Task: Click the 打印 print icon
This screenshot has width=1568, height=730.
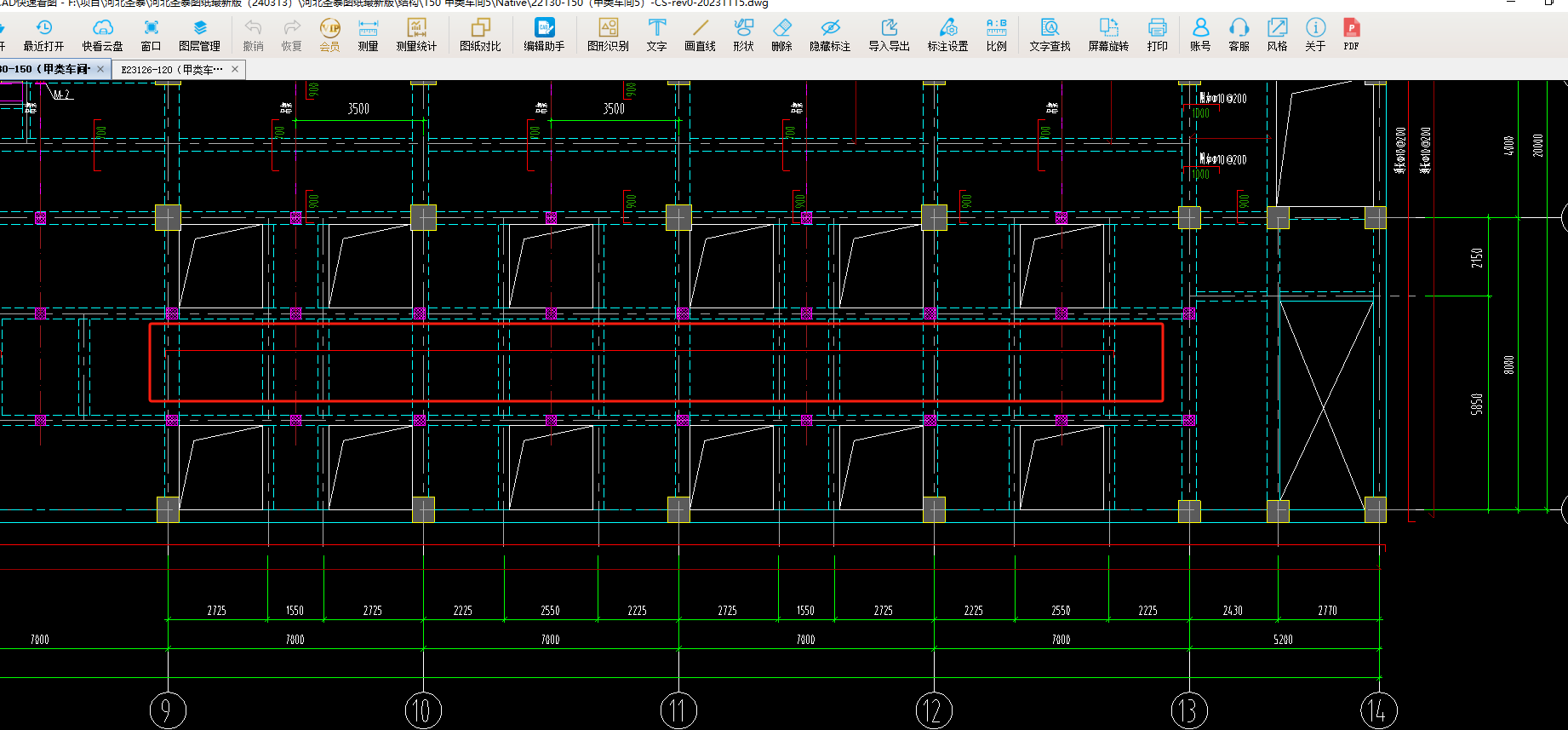Action: (x=1157, y=35)
